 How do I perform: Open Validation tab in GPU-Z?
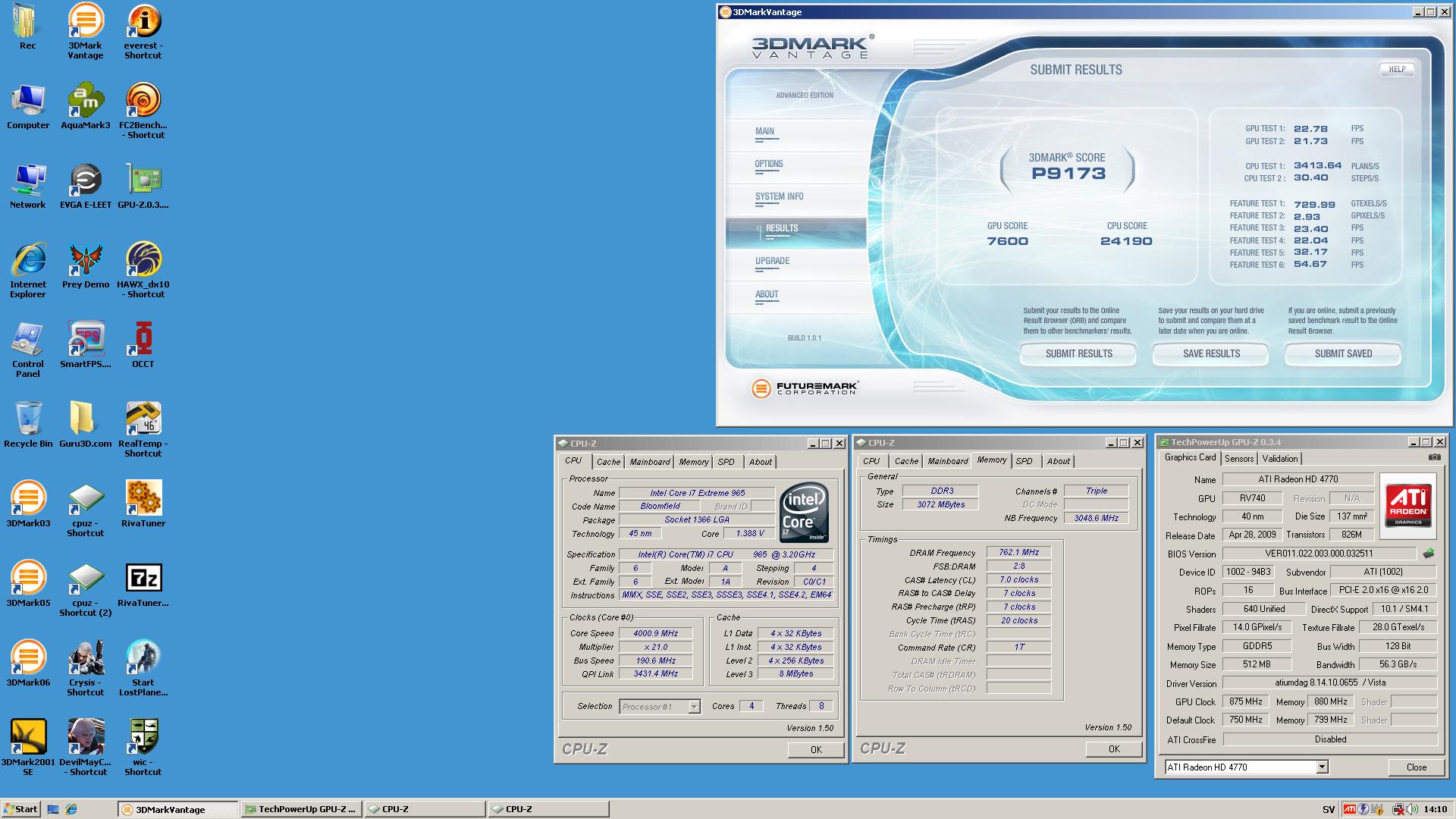[x=1280, y=459]
